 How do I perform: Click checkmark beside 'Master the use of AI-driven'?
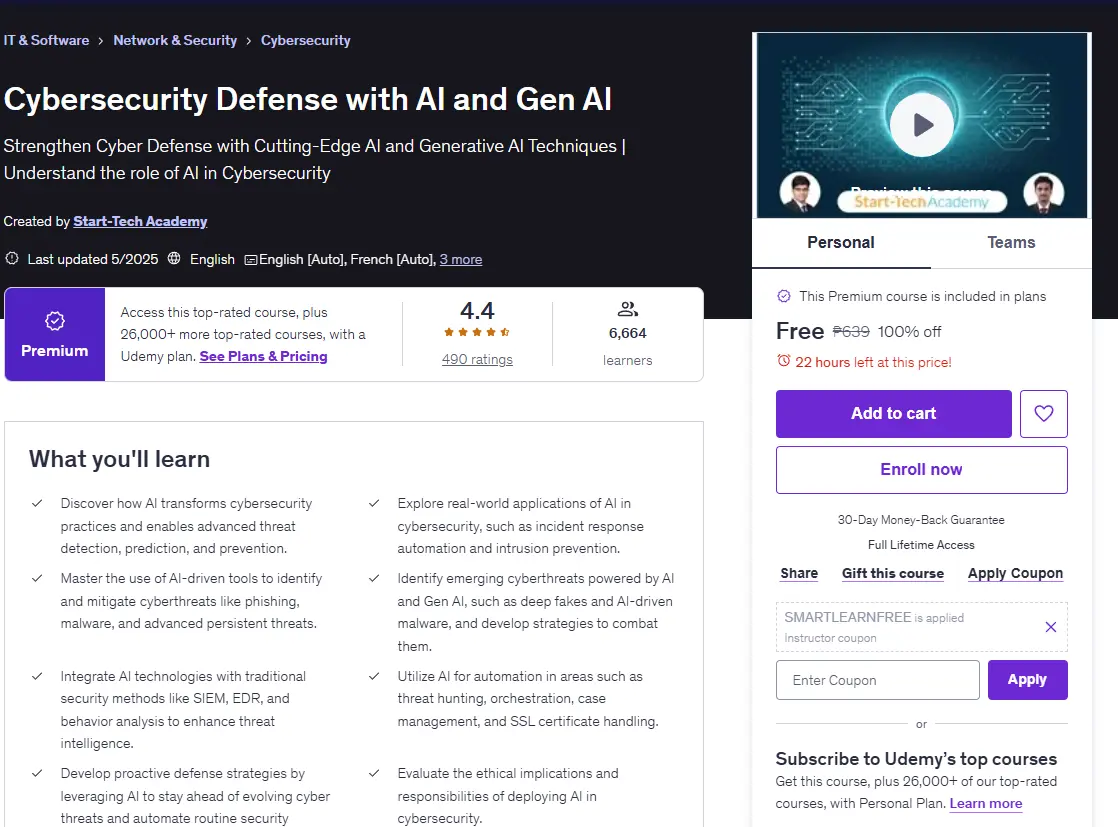click(x=37, y=578)
